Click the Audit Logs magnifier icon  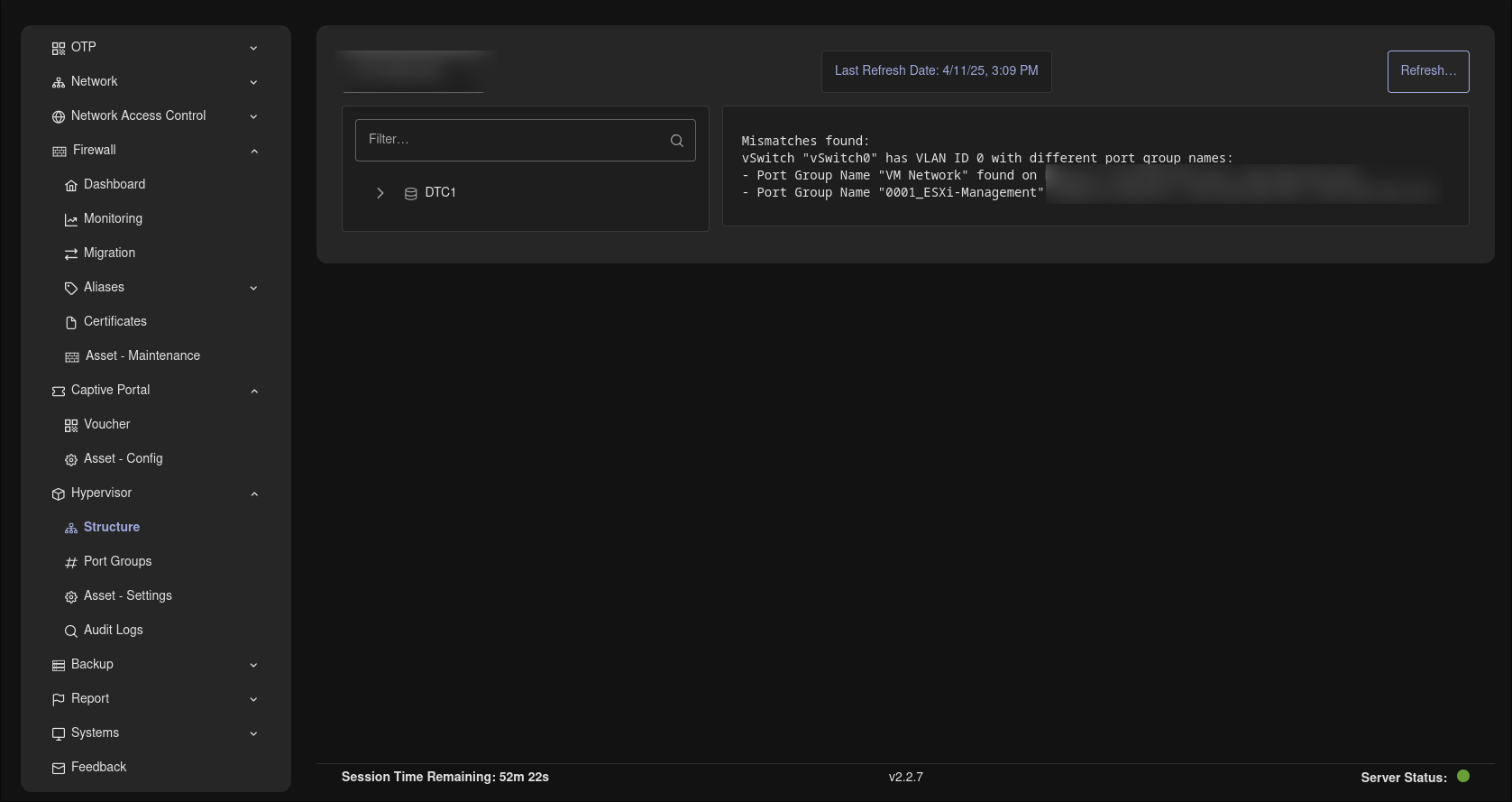(71, 631)
